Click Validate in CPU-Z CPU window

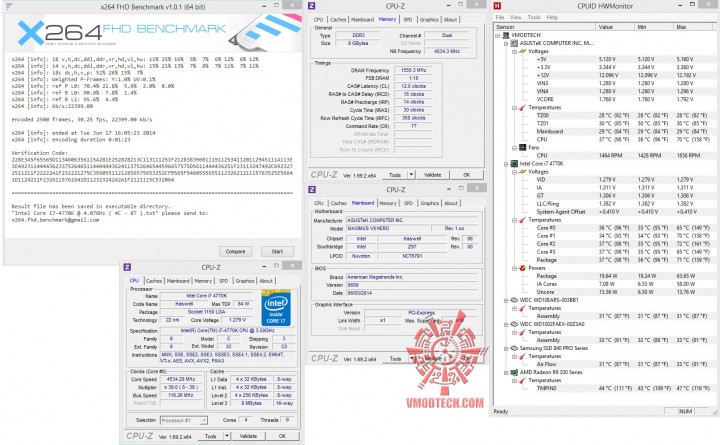coord(248,436)
